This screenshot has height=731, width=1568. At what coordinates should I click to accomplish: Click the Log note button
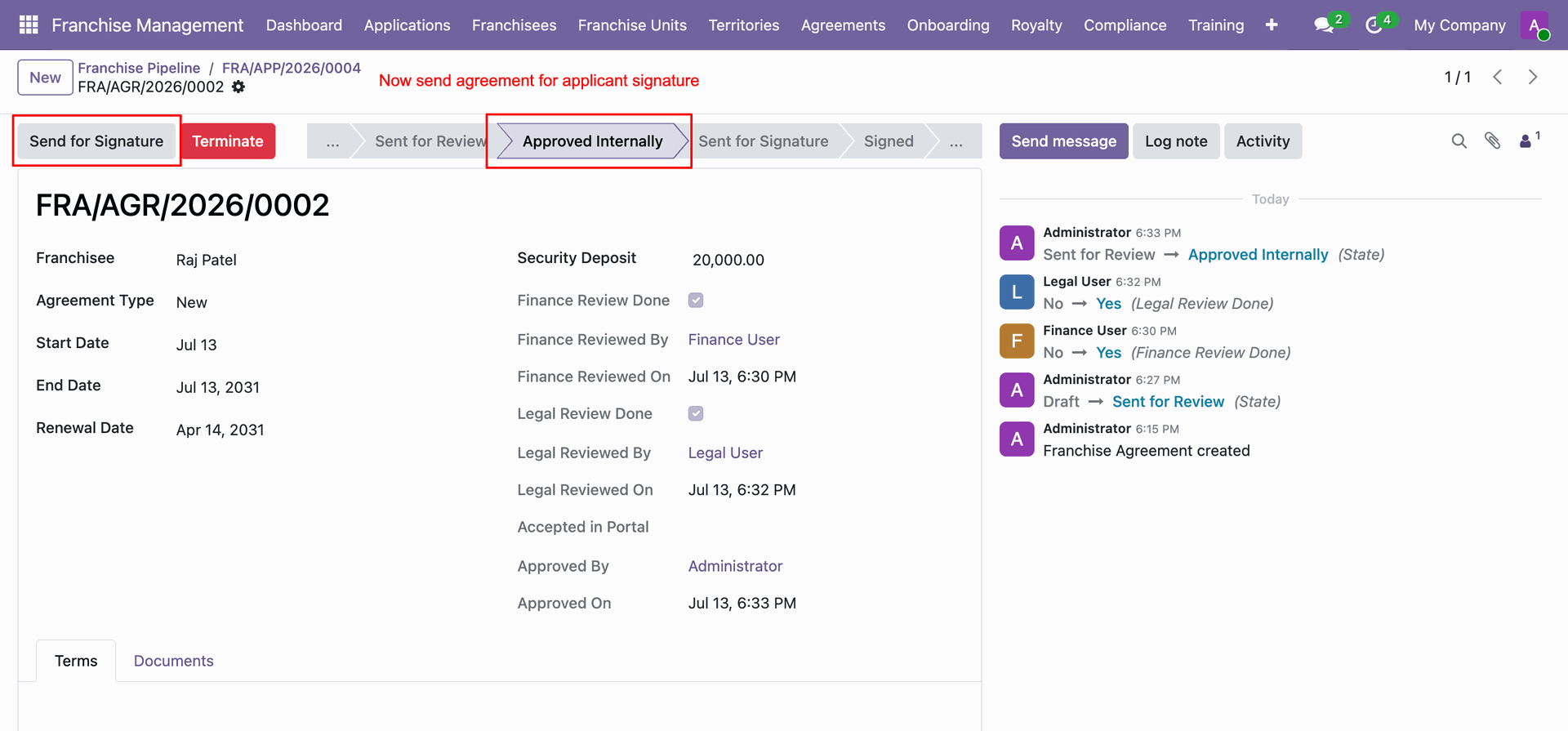tap(1176, 141)
